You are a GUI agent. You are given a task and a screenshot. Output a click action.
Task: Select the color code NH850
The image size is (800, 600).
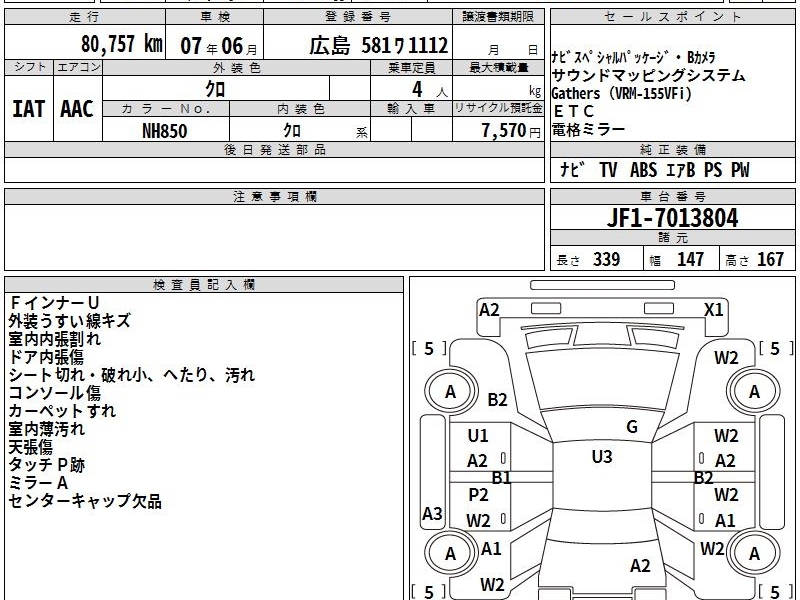pyautogui.click(x=165, y=131)
